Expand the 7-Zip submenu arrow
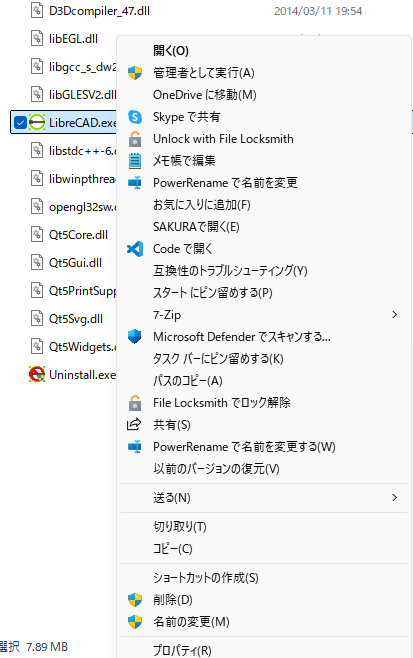This screenshot has width=413, height=658. click(395, 315)
